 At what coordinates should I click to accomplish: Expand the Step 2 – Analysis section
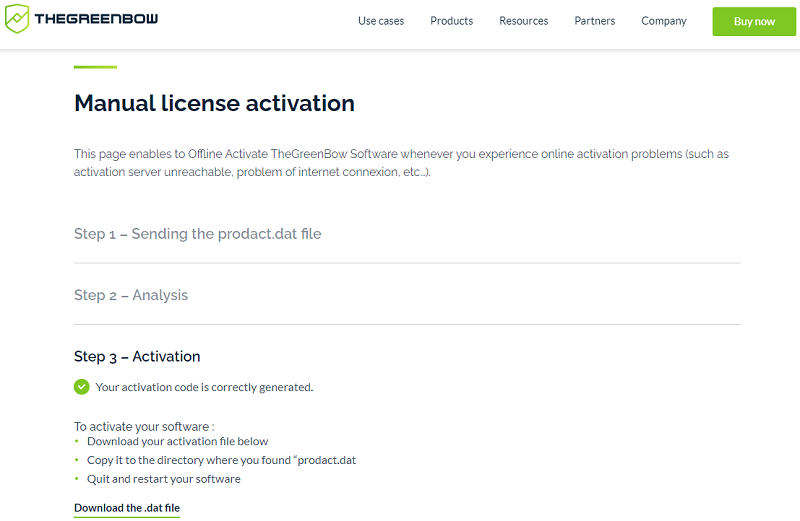pyautogui.click(x=131, y=295)
